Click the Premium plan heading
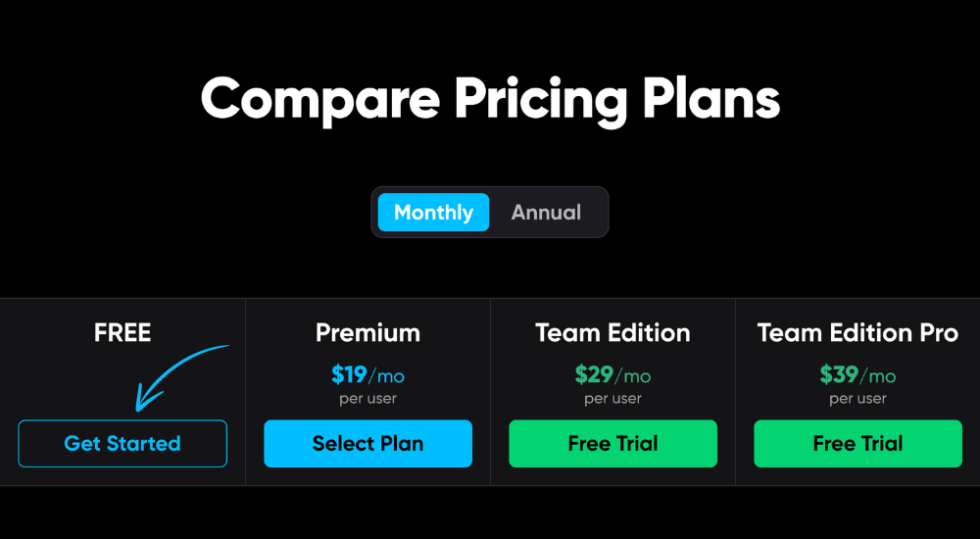980x539 pixels. tap(368, 333)
